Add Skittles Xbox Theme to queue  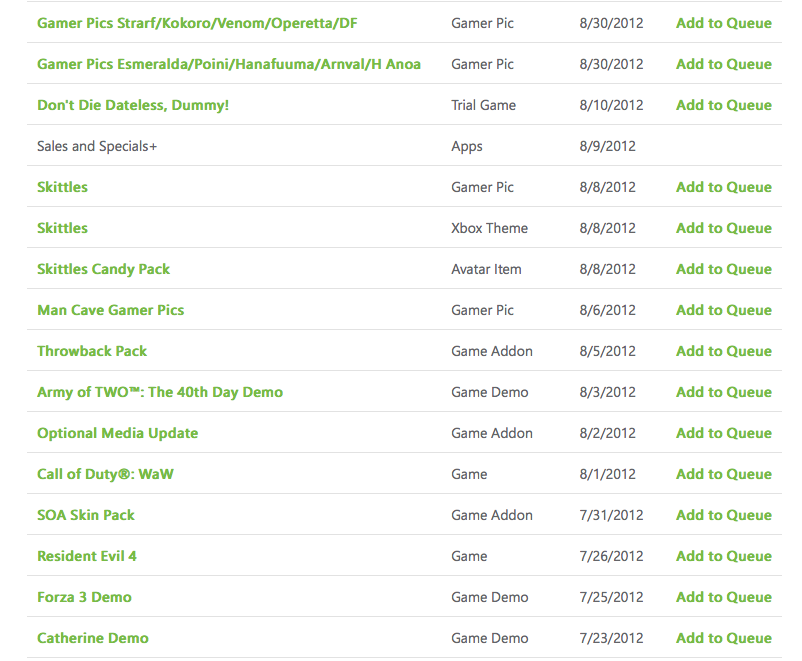click(724, 228)
